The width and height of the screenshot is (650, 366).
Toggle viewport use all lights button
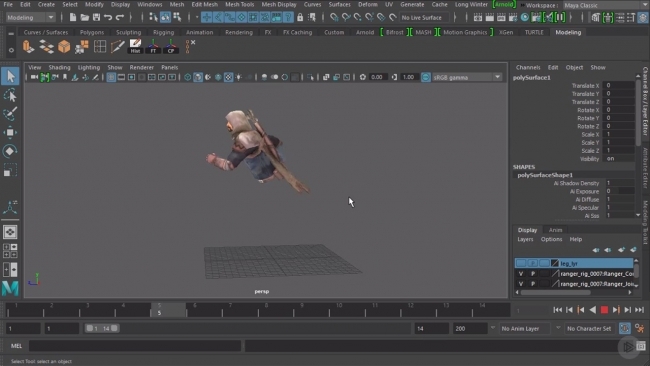tap(238, 77)
